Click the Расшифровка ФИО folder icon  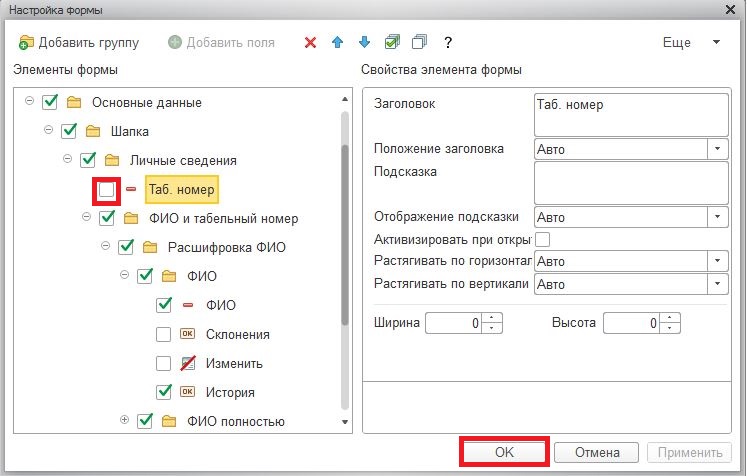[x=150, y=247]
